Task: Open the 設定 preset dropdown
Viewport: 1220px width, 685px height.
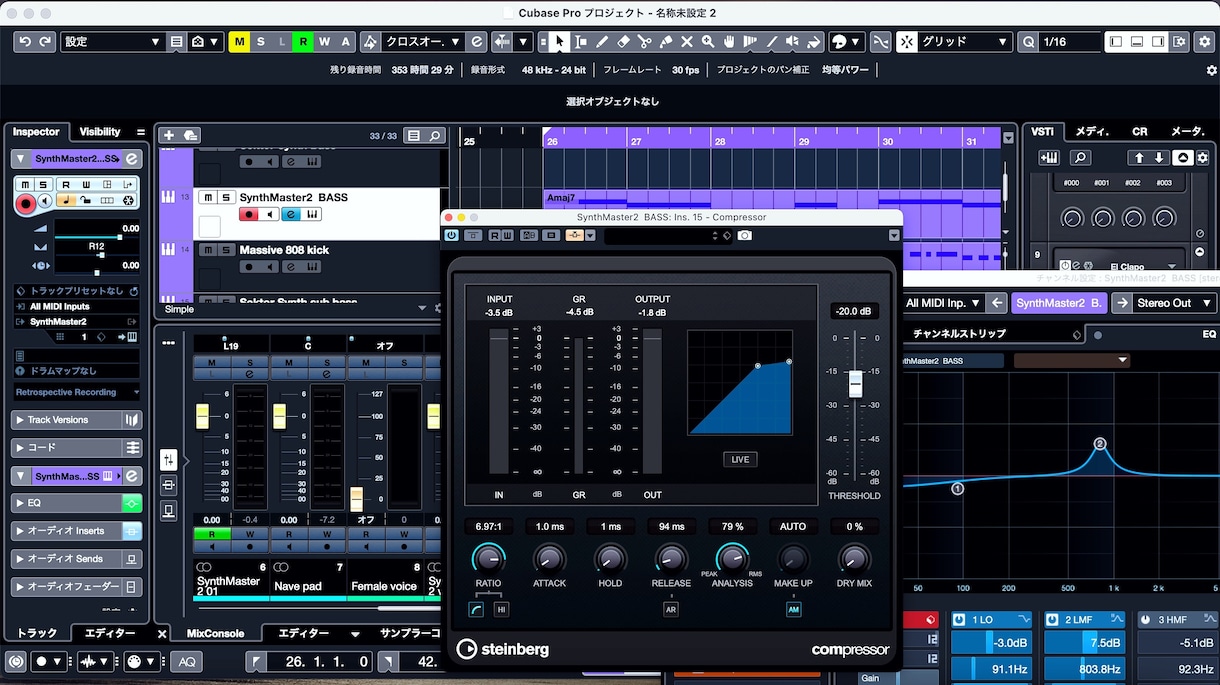Action: pos(112,42)
